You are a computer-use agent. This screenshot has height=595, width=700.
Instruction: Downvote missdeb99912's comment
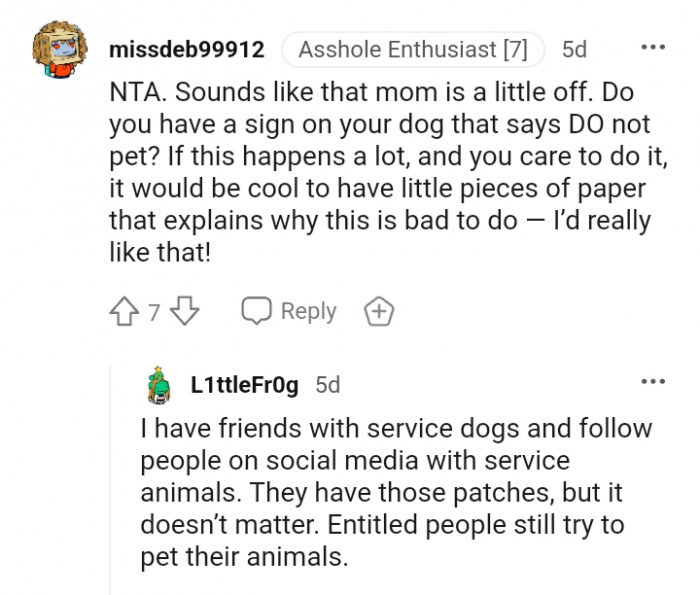(185, 312)
